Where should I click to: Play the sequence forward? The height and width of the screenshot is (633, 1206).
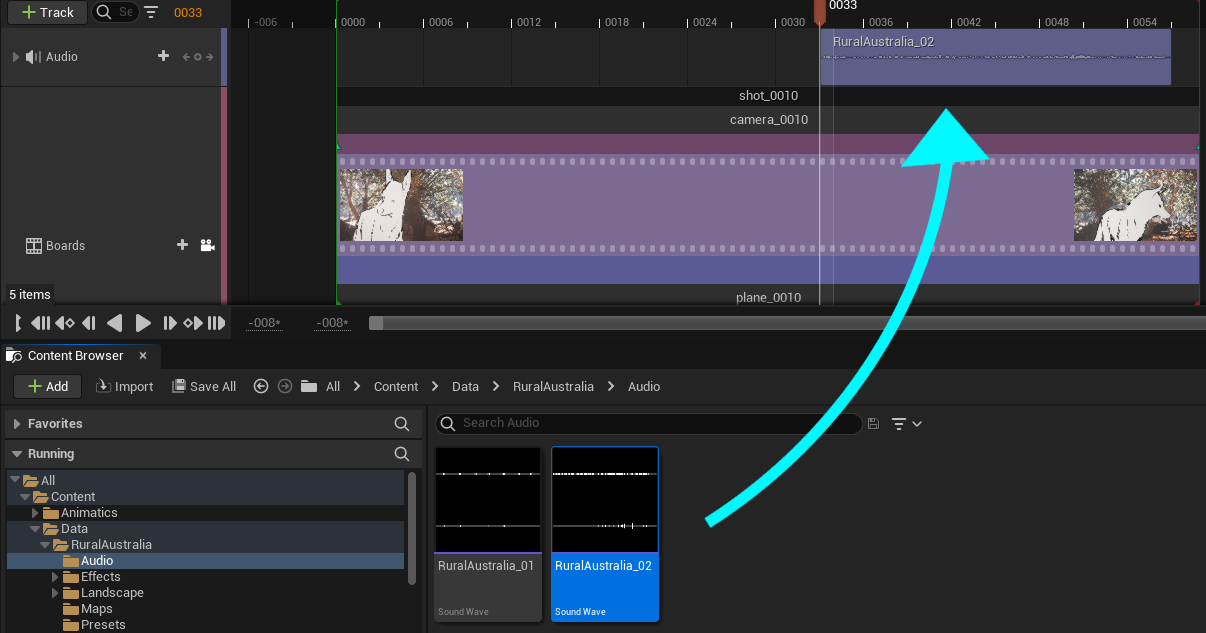(x=143, y=323)
